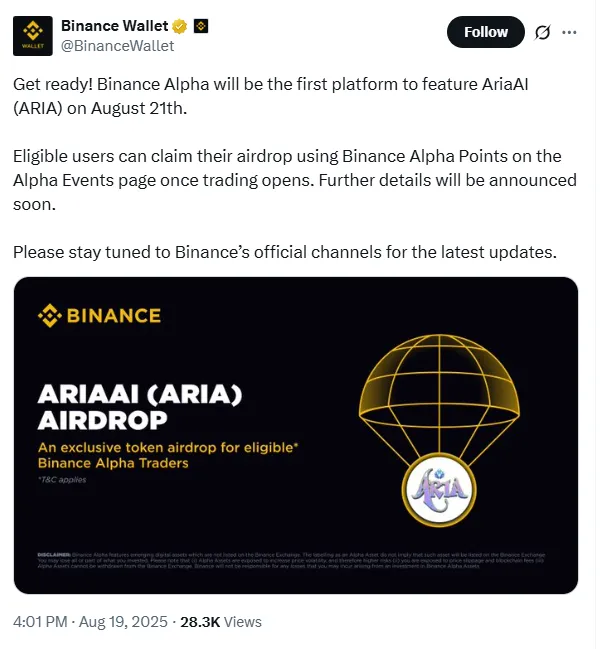Click the Binance Wallet profile avatar

(33, 35)
